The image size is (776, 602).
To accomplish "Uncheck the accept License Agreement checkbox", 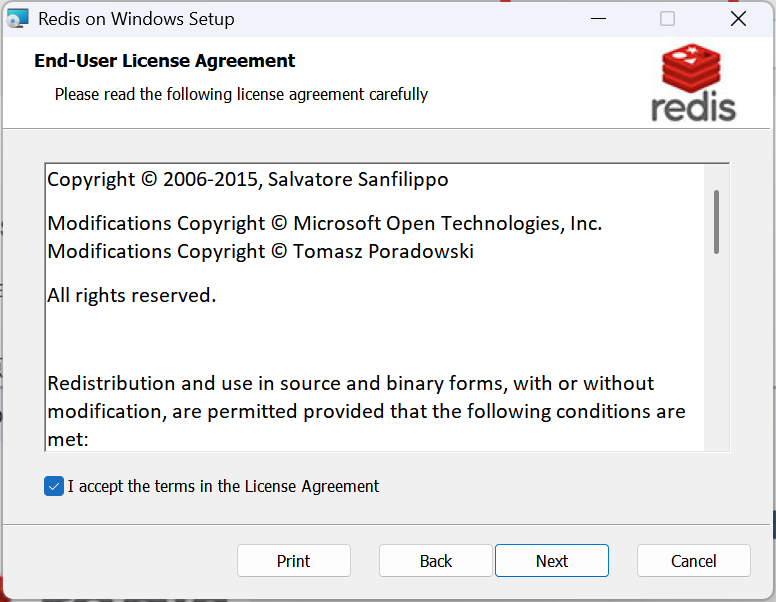I will click(x=53, y=486).
